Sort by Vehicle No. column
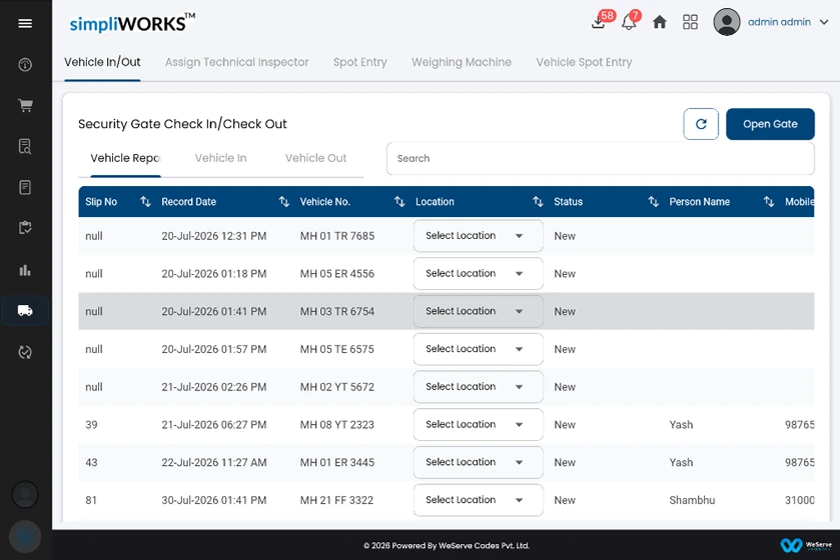Viewport: 840px width, 560px height. click(x=399, y=201)
